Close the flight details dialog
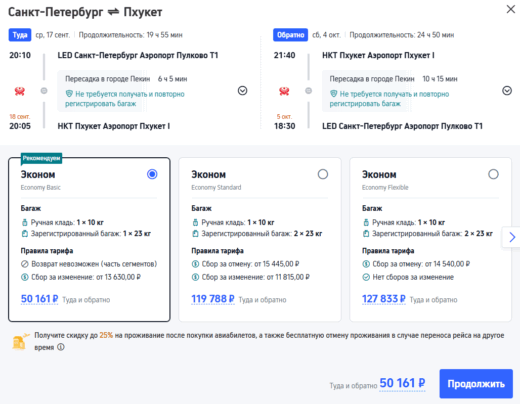The image size is (520, 404). (x=511, y=9)
